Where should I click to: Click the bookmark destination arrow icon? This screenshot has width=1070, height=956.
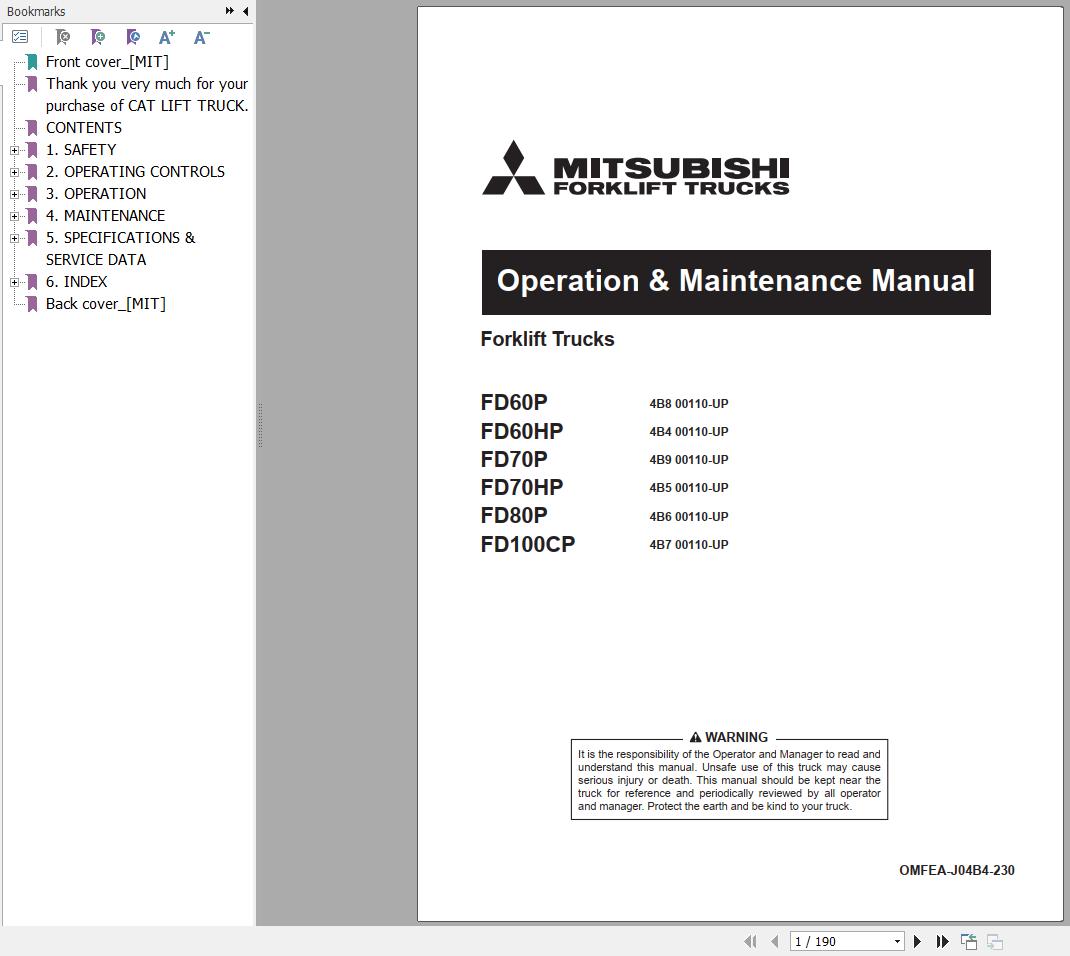tap(133, 37)
